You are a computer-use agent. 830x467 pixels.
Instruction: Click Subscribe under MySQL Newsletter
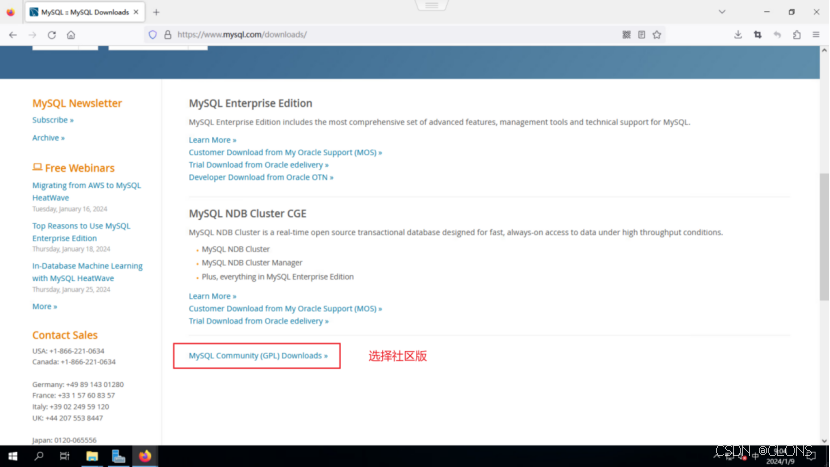(53, 120)
